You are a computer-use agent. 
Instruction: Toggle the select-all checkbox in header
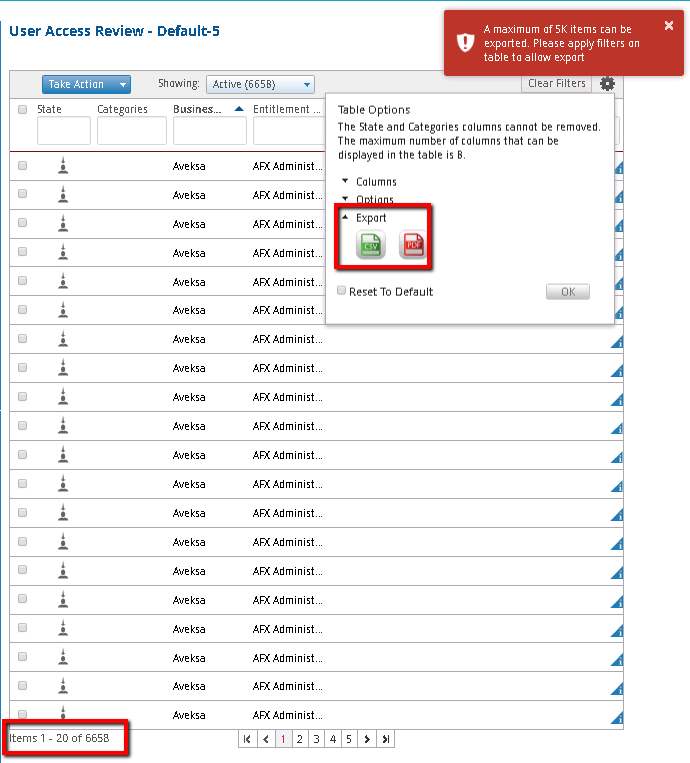[x=23, y=110]
